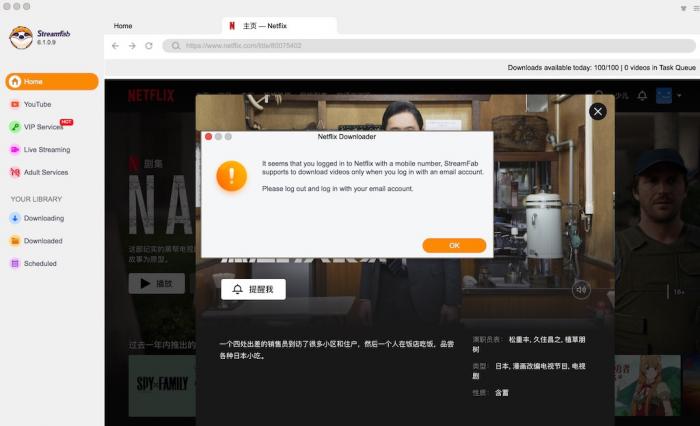The height and width of the screenshot is (426, 700).
Task: Open Netflix notifications bell icon
Action: coord(642,96)
